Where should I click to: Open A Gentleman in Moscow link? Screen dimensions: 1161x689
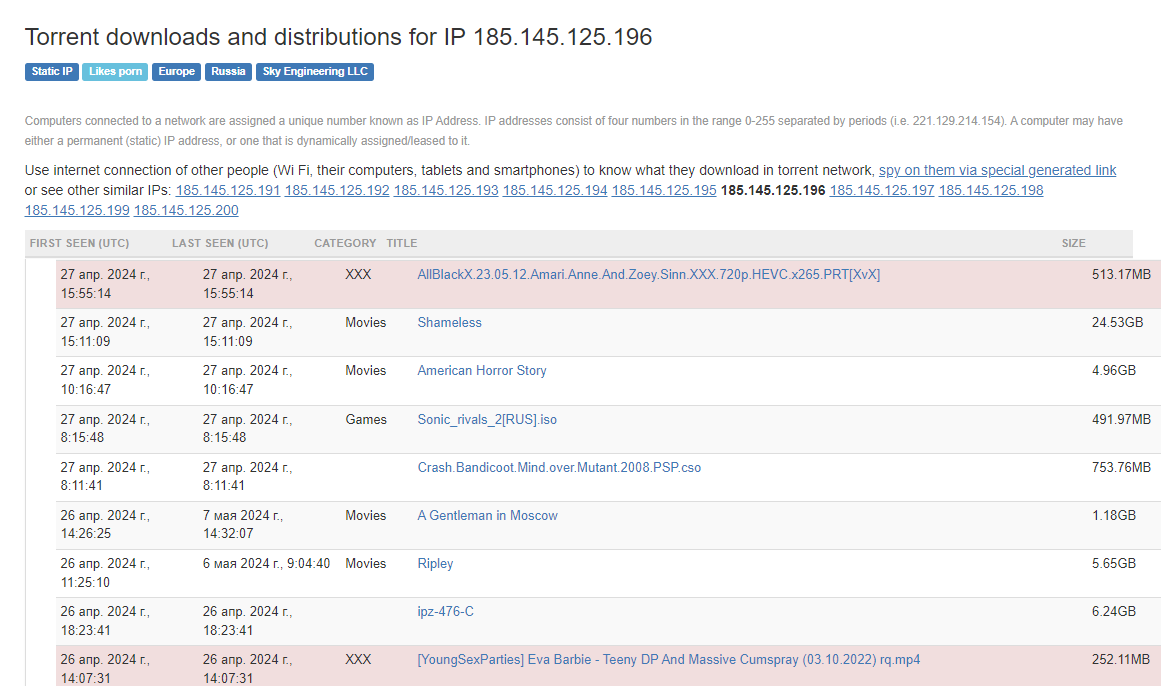pos(487,516)
